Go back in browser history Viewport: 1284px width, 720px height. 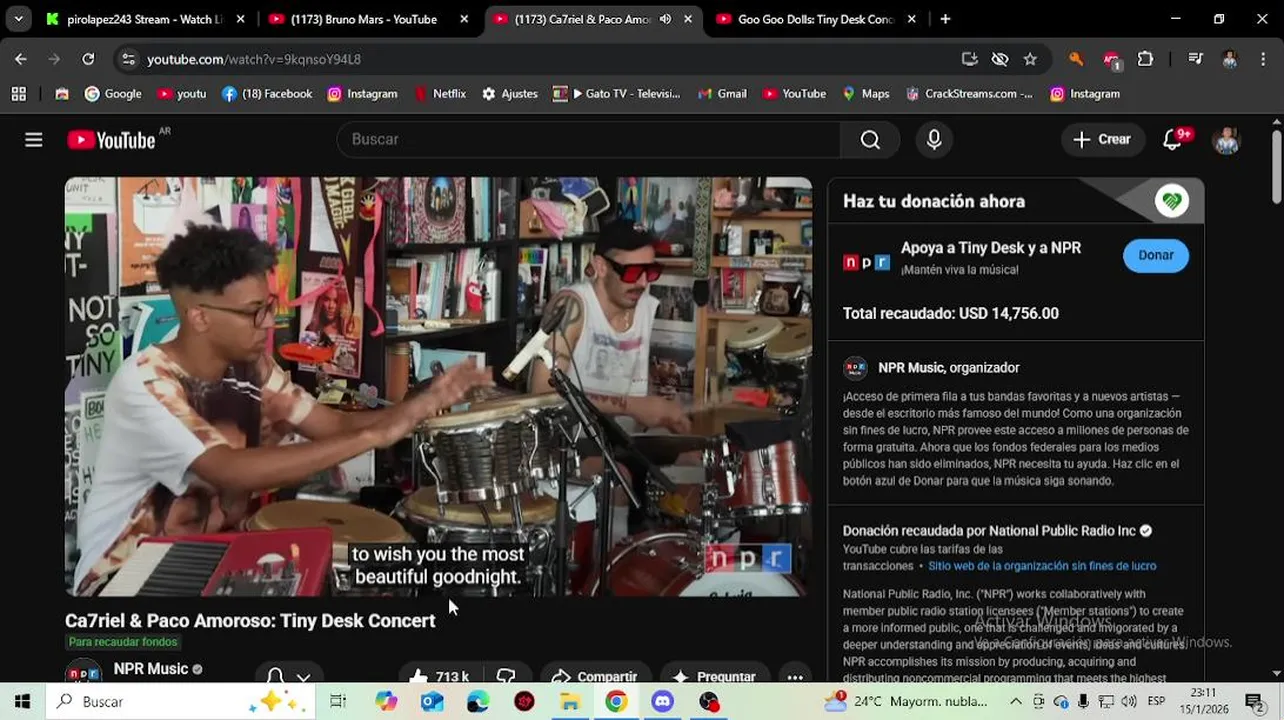tap(21, 59)
